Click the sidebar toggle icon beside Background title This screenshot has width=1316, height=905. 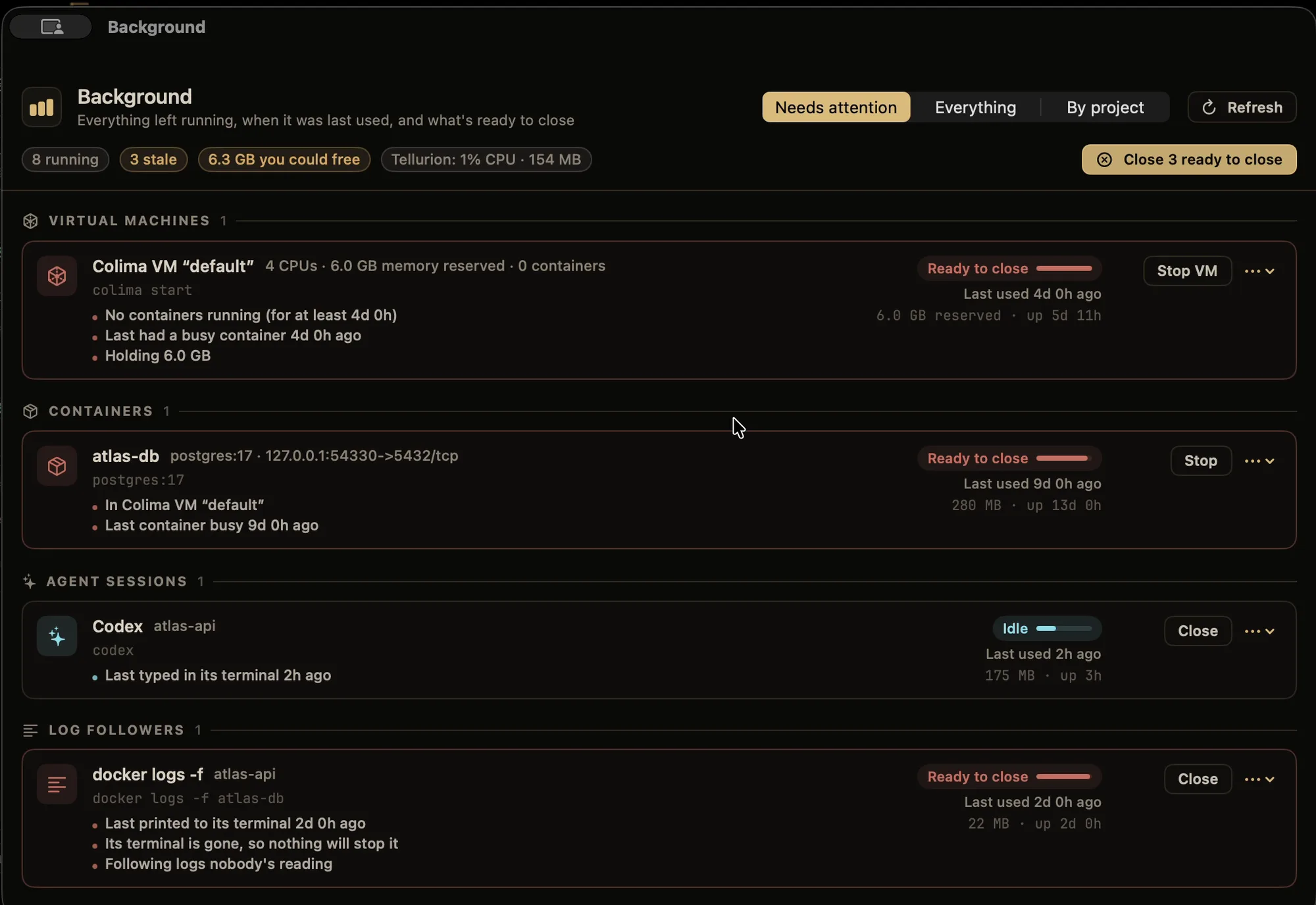tap(51, 27)
